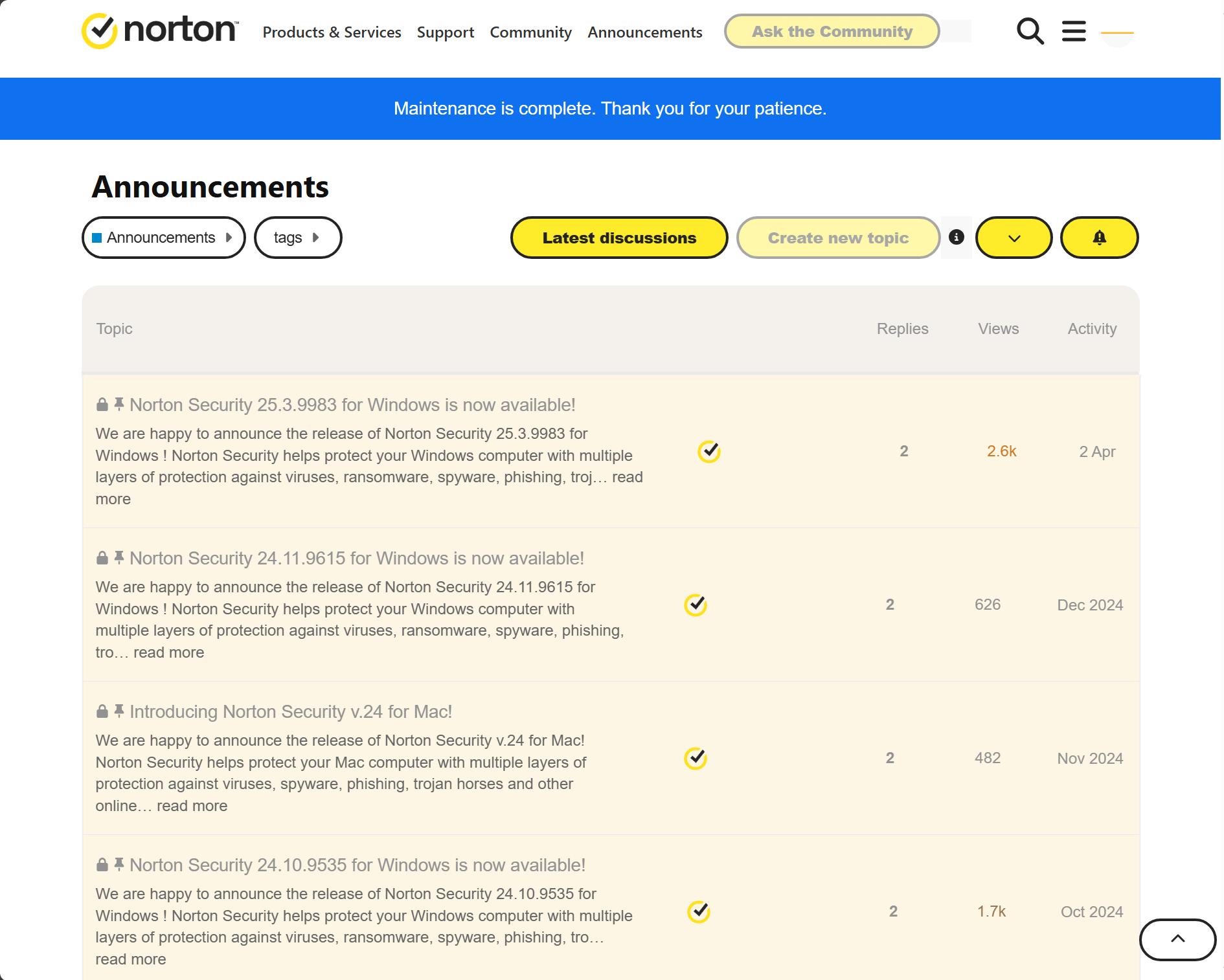The image size is (1224, 980).
Task: Select Latest discussions button
Action: point(619,238)
